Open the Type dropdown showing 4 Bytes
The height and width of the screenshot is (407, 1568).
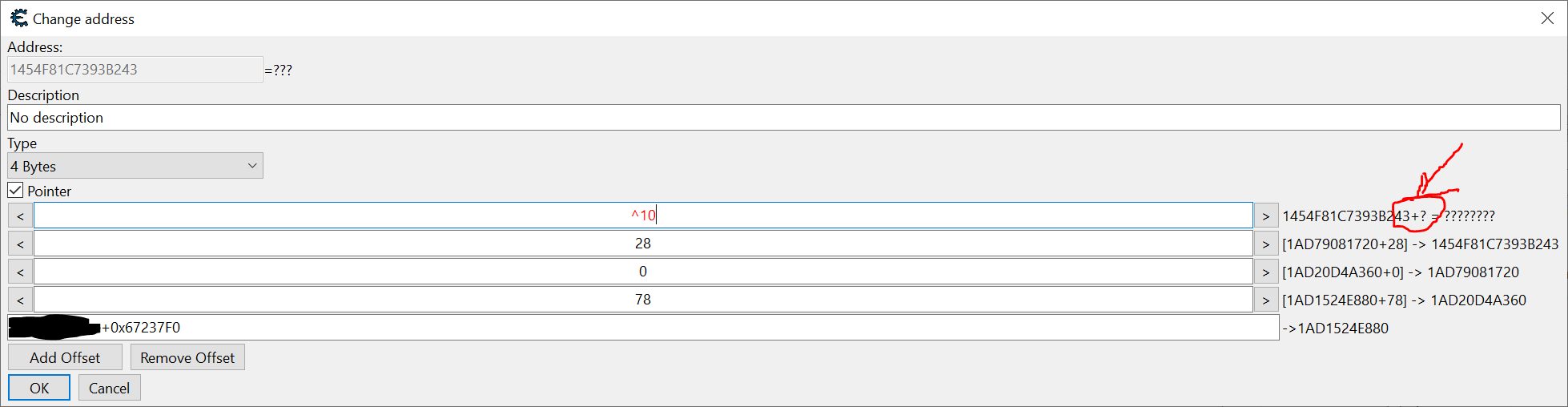click(135, 166)
